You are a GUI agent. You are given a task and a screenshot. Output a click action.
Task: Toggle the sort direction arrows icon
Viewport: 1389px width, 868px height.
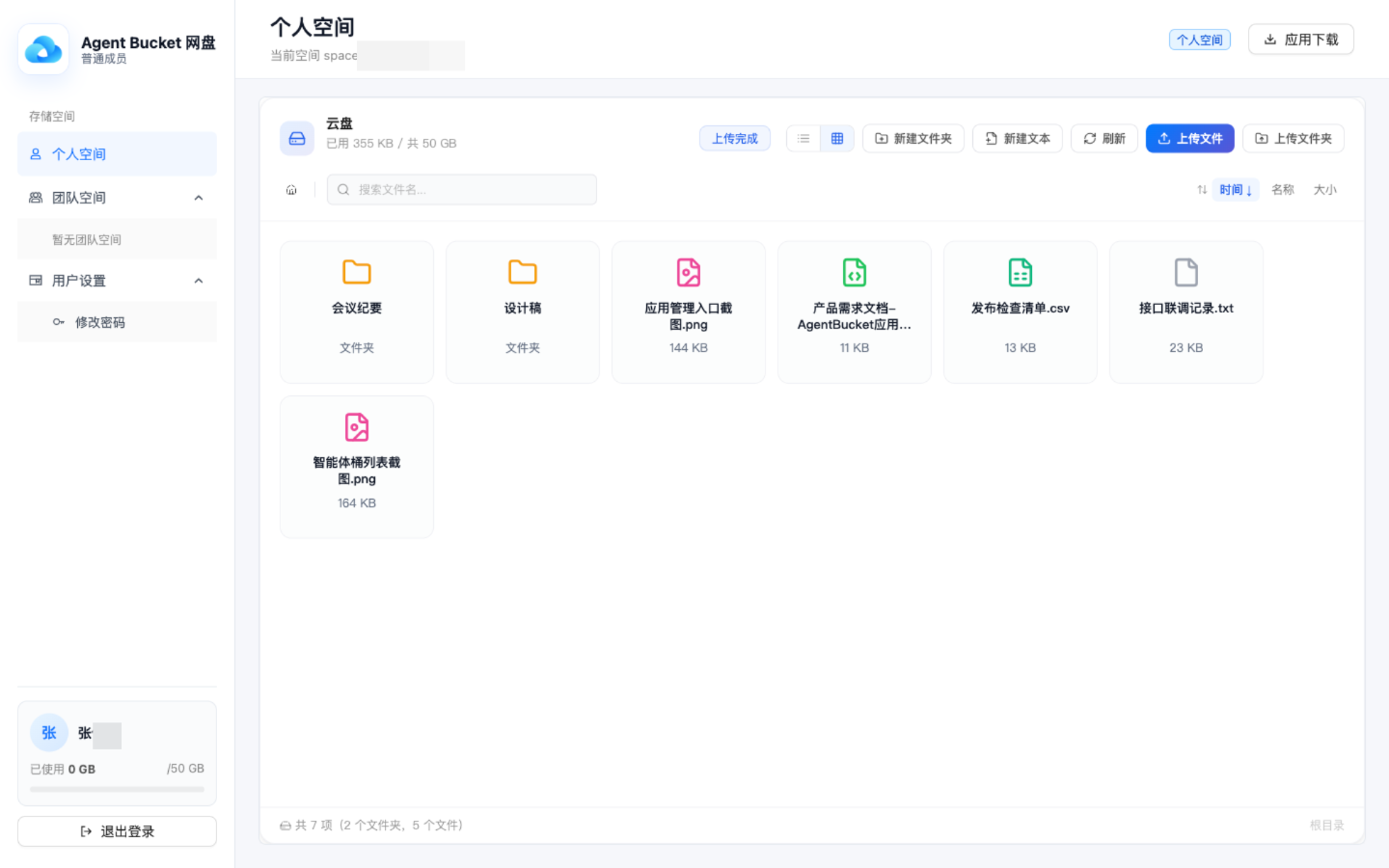pos(1202,190)
